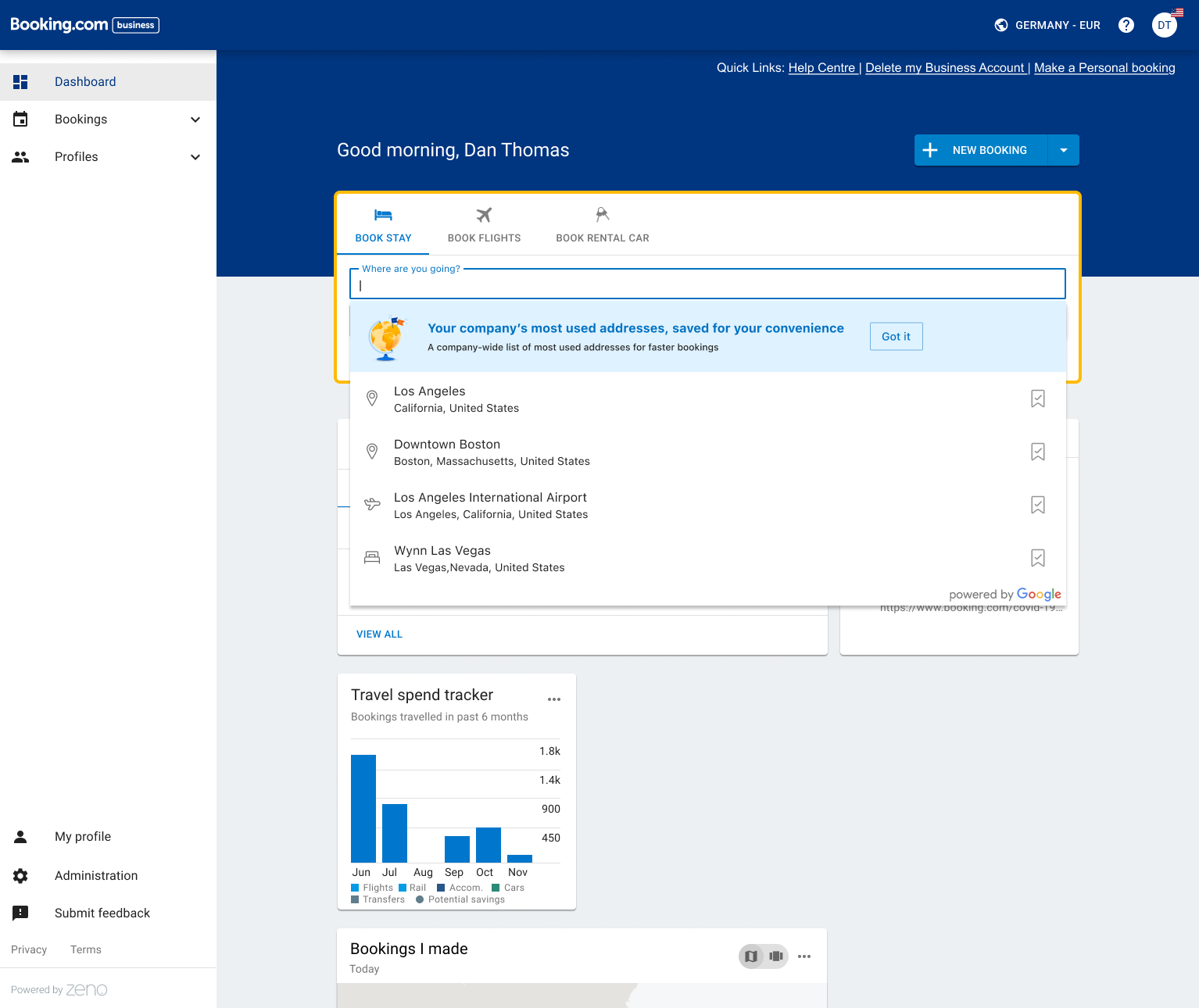
Task: Open the help question mark icon
Action: point(1126,25)
